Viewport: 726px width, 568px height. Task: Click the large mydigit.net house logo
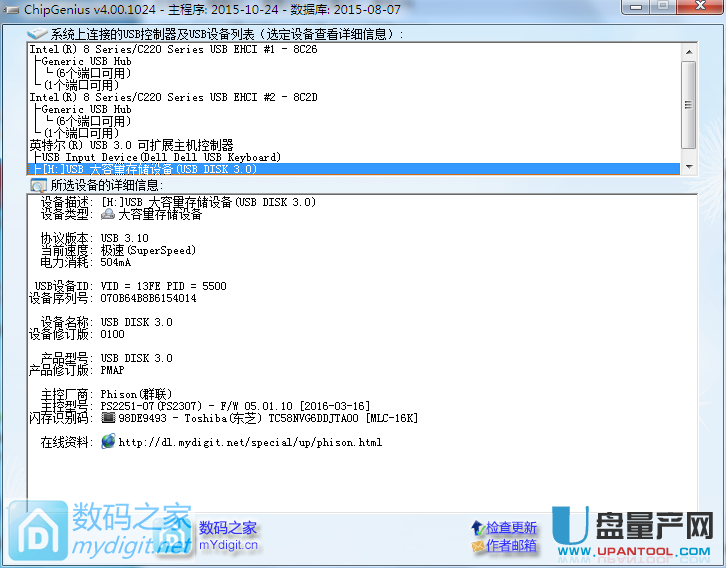(38, 530)
